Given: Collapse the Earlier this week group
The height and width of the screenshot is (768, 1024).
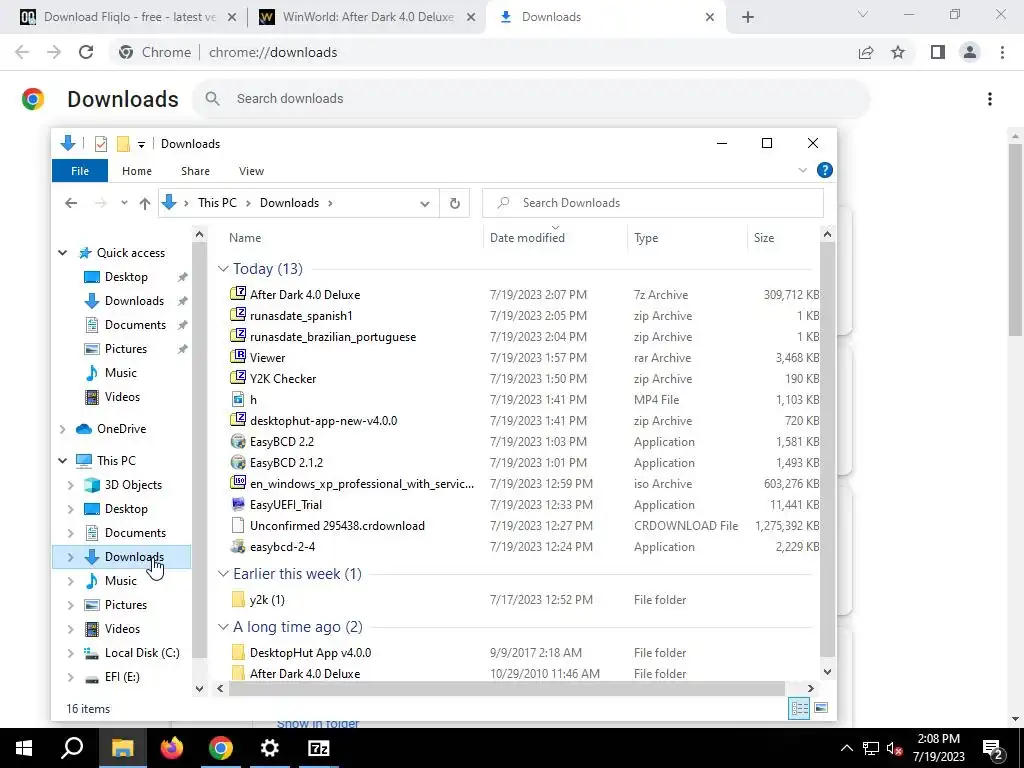Looking at the screenshot, I should click(x=223, y=574).
